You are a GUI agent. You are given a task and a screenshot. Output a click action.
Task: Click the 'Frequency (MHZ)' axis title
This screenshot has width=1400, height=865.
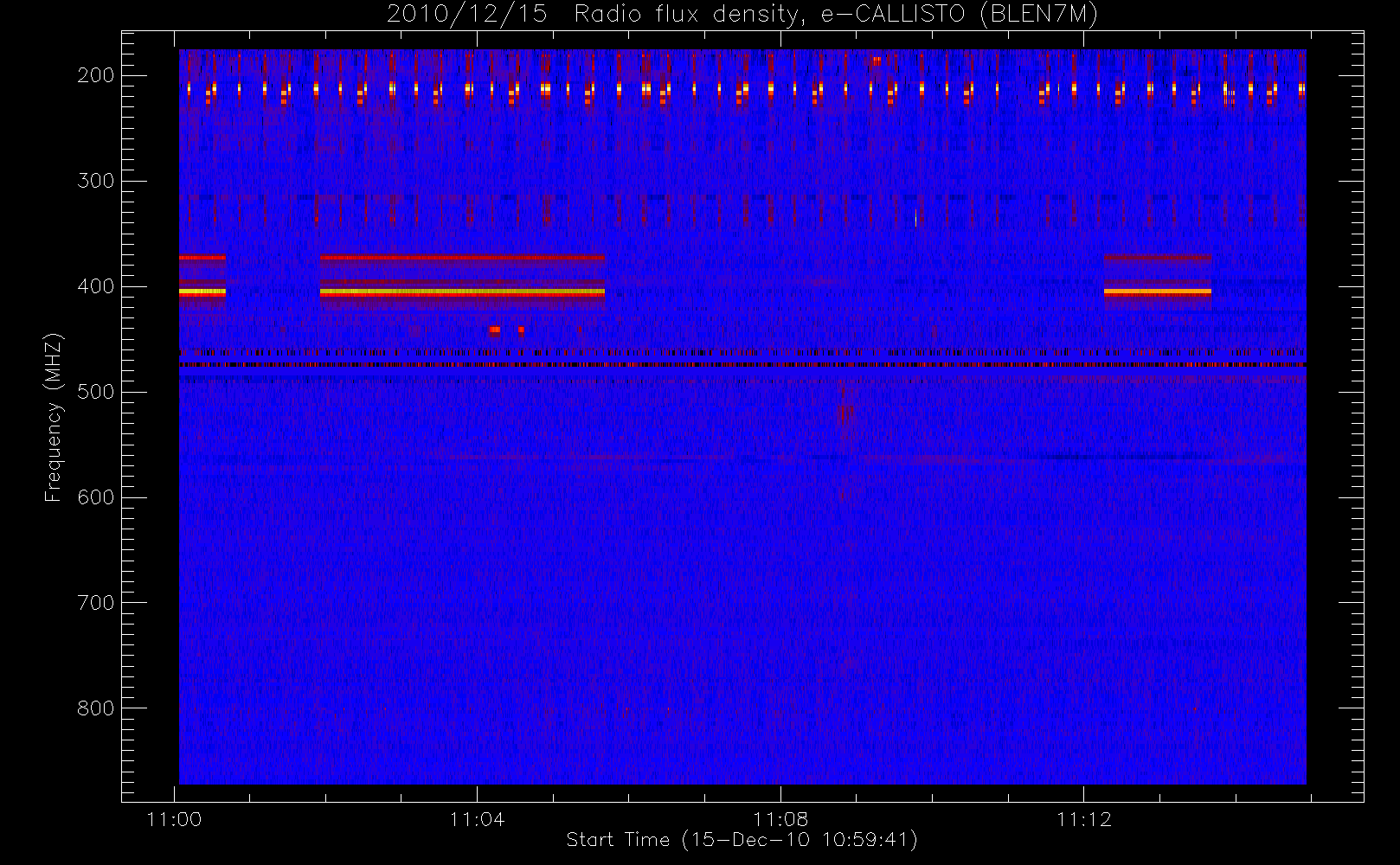point(54,417)
